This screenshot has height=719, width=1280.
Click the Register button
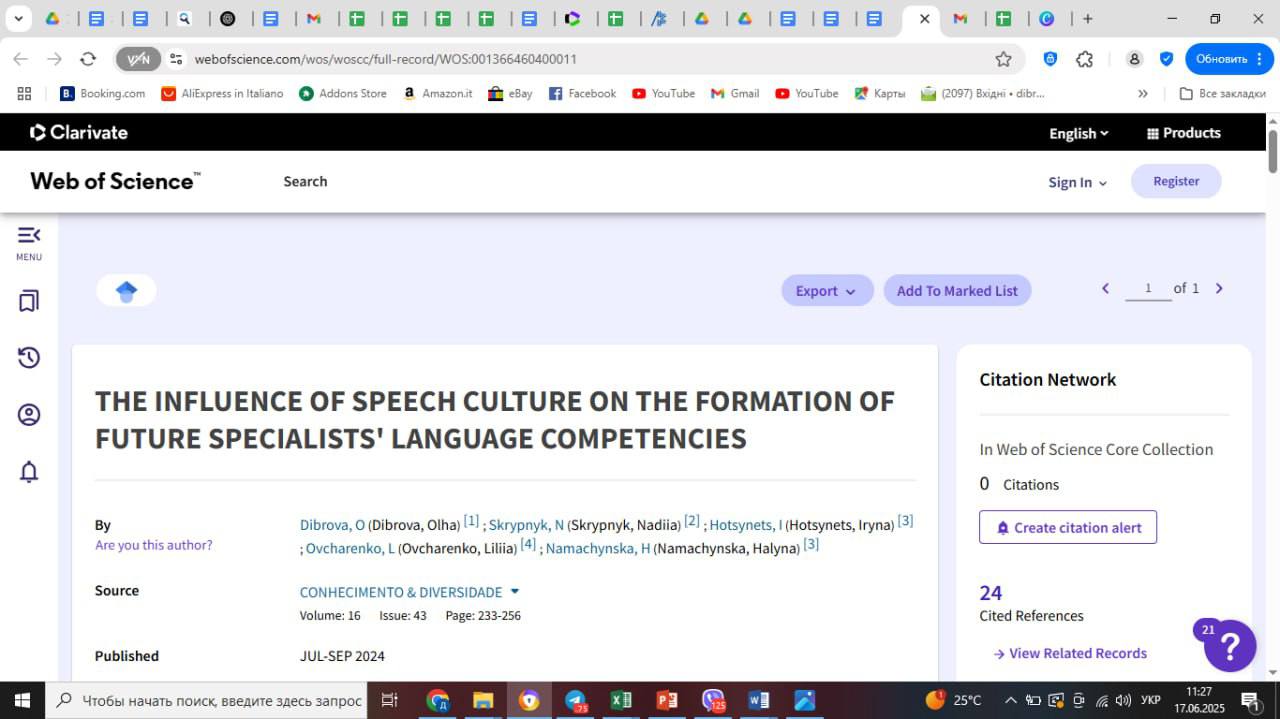[1176, 181]
